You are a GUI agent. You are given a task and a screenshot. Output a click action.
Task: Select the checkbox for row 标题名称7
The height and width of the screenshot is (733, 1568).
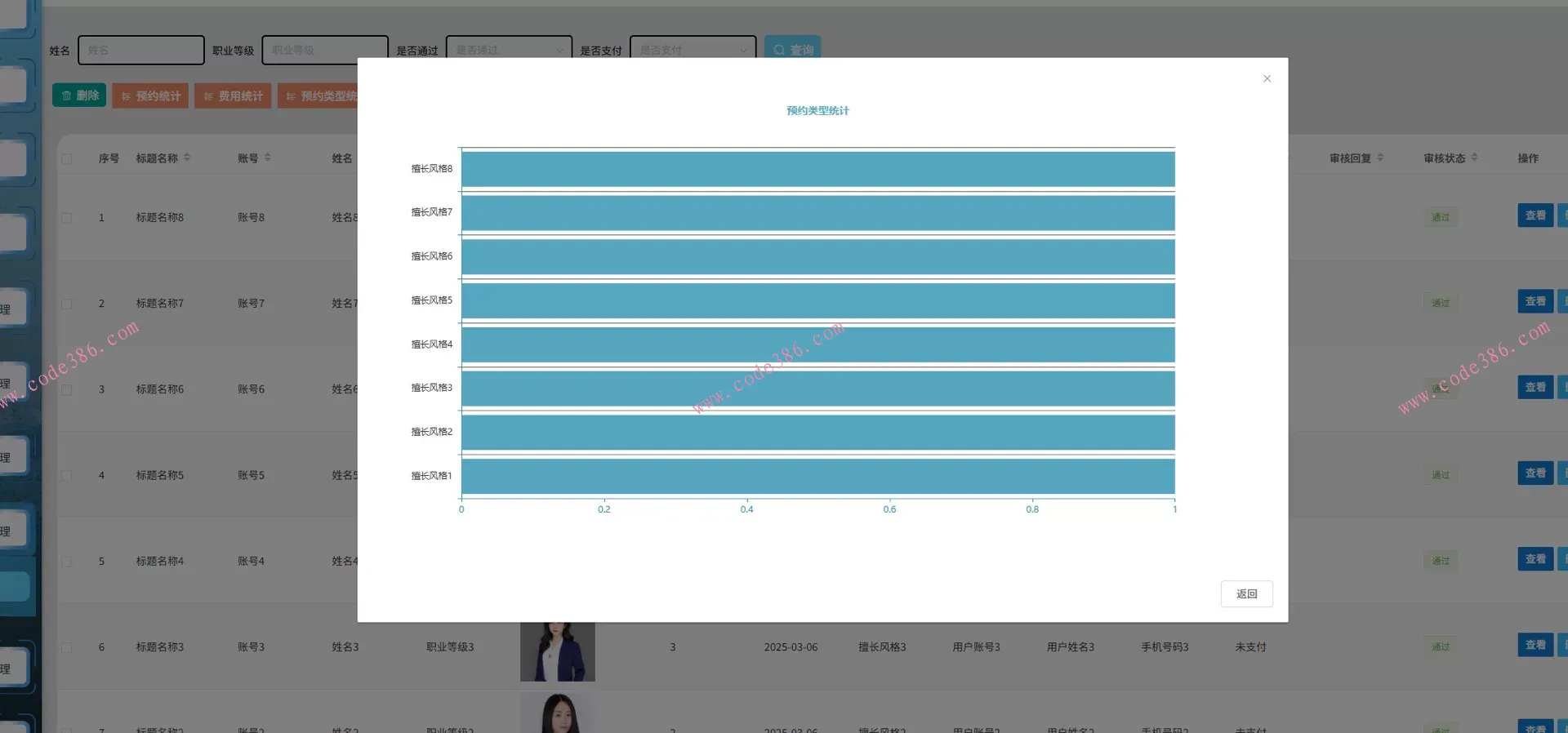click(x=67, y=304)
